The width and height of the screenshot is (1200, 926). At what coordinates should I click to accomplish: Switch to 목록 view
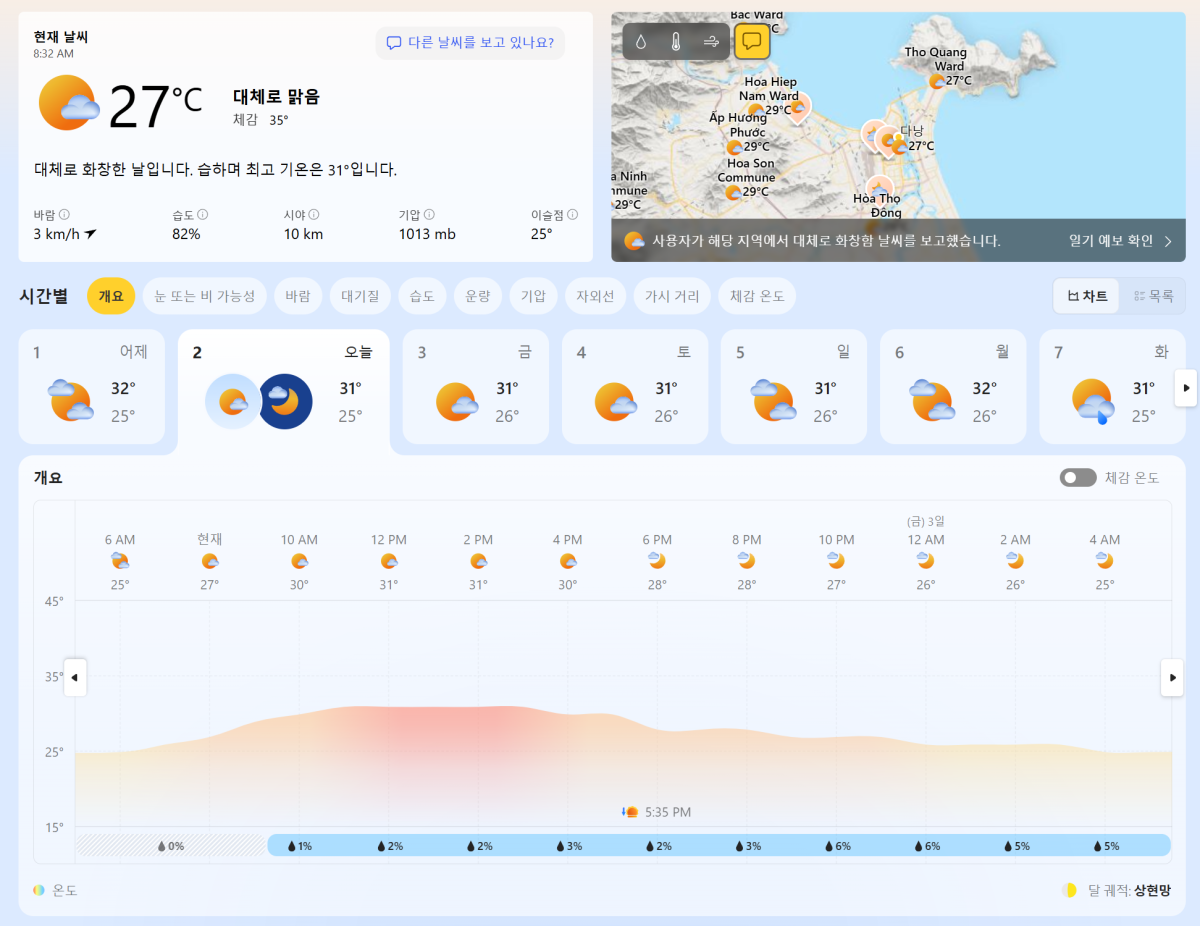coord(1153,296)
